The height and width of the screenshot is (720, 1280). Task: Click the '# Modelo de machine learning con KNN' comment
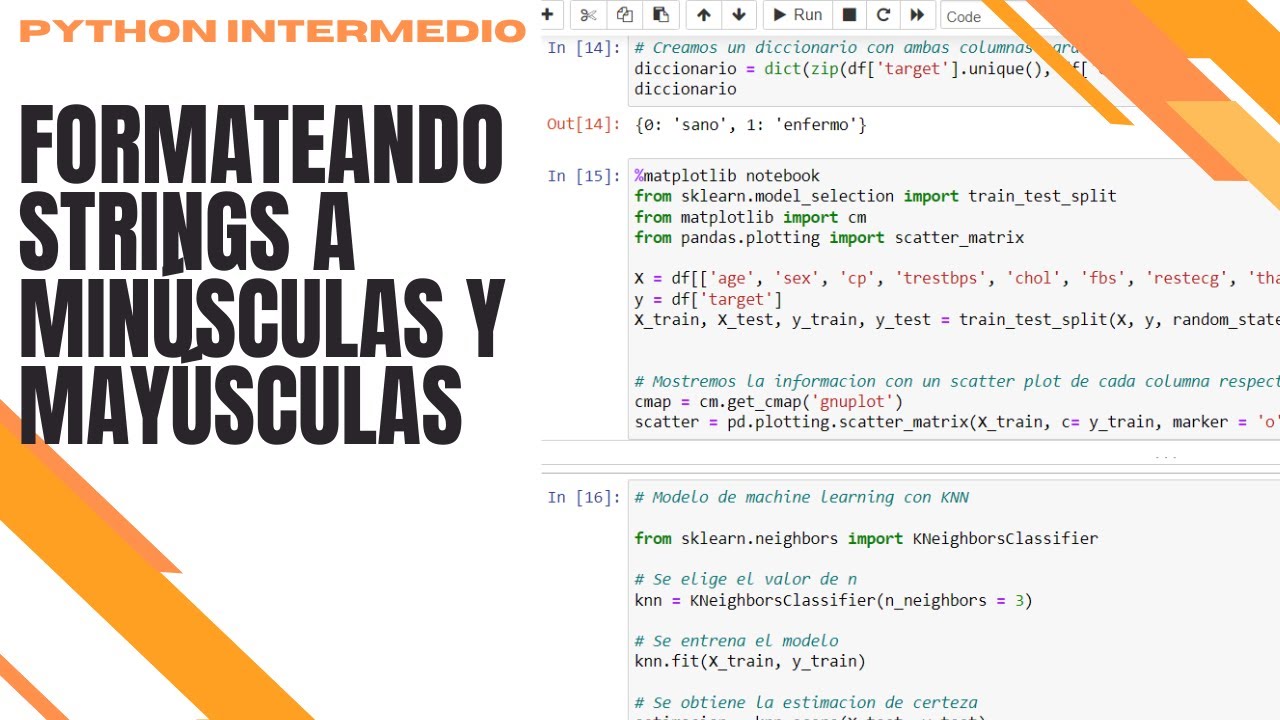(801, 497)
